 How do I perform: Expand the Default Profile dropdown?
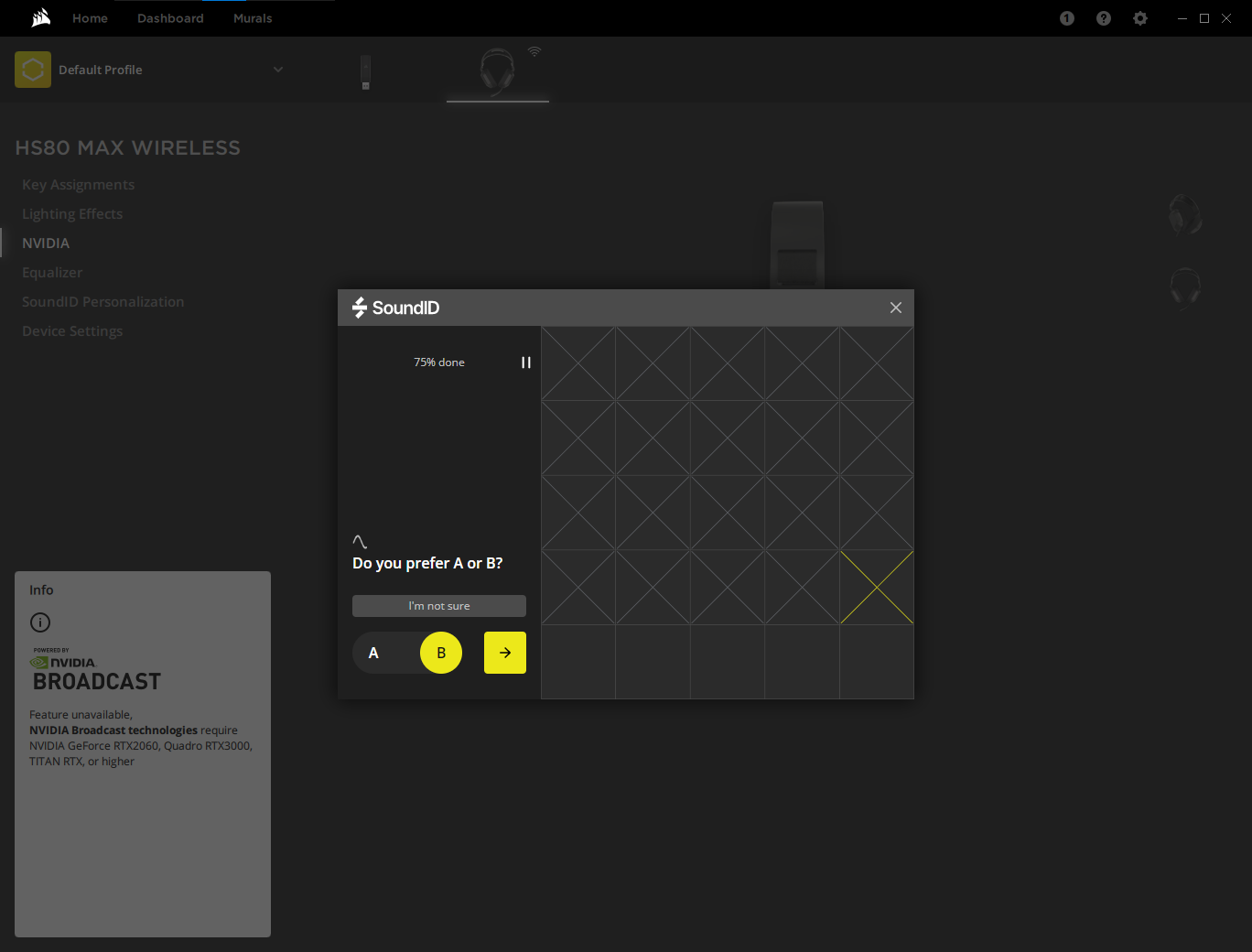pyautogui.click(x=278, y=70)
